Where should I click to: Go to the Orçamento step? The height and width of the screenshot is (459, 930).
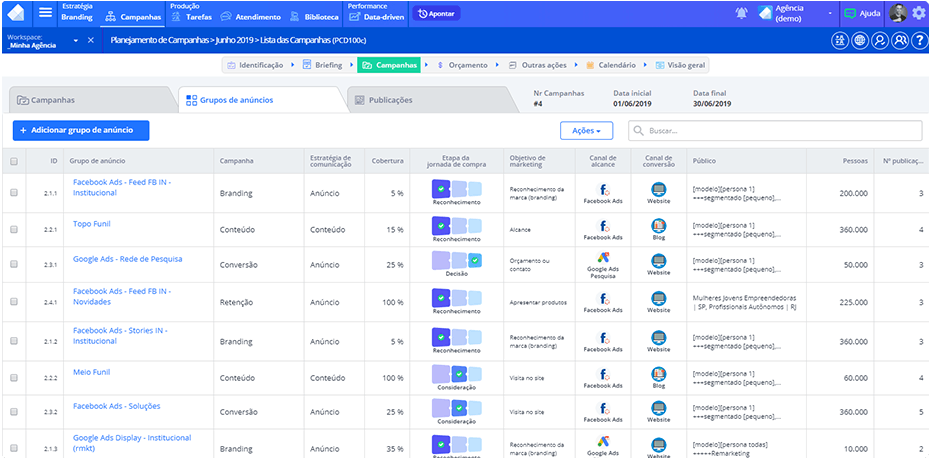462,65
